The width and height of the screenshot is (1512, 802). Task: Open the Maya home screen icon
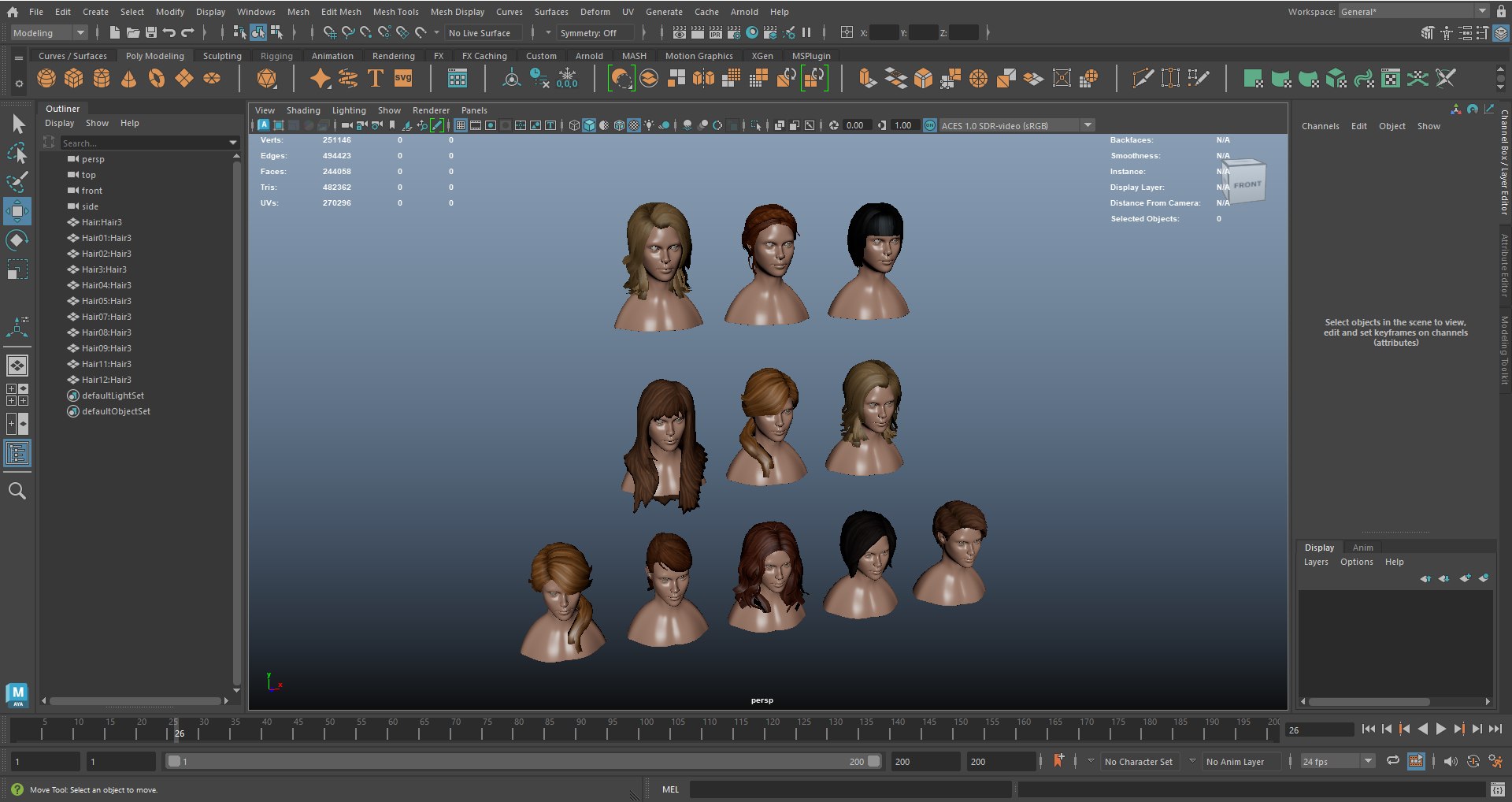pos(13,12)
